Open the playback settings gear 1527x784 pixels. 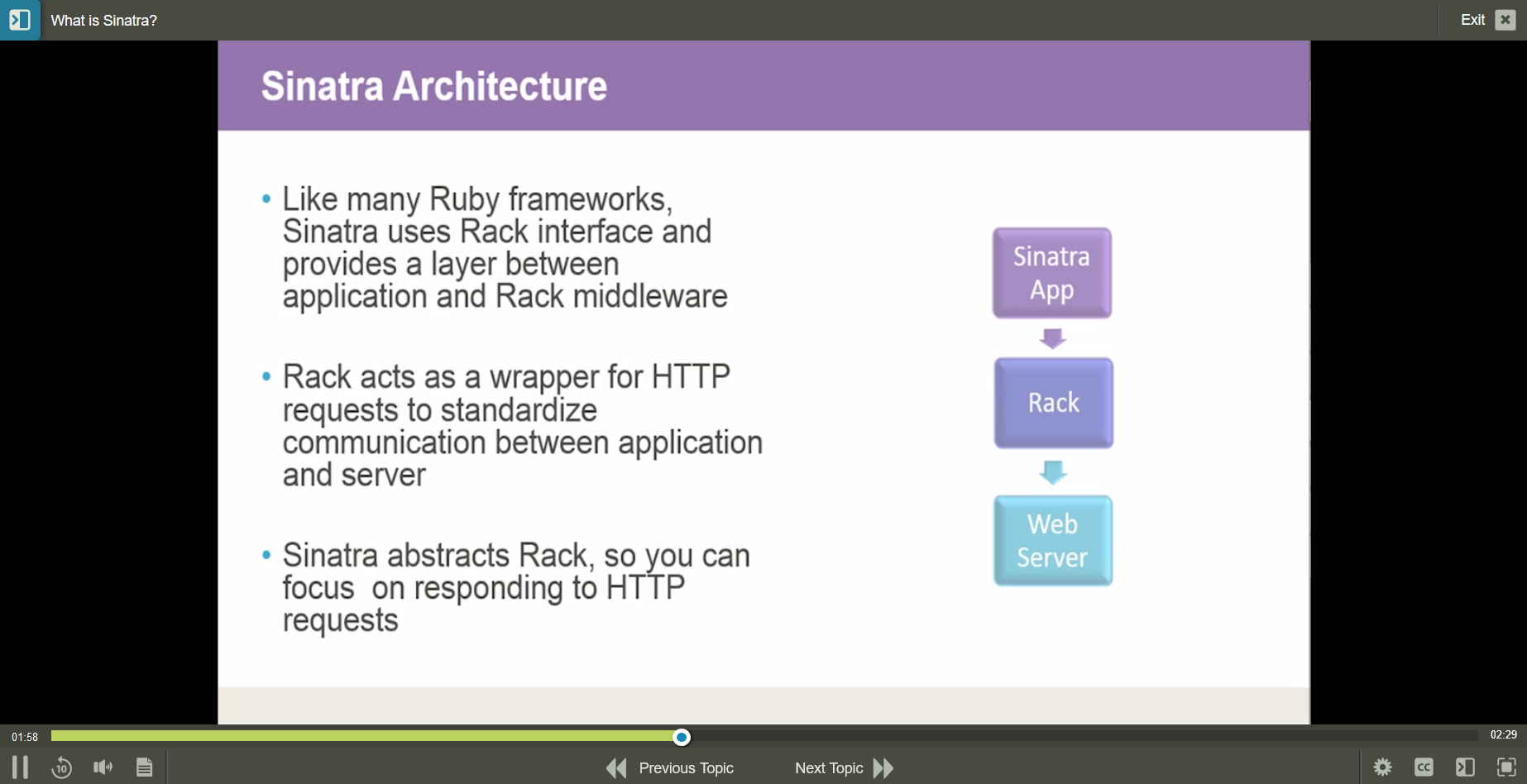point(1381,767)
